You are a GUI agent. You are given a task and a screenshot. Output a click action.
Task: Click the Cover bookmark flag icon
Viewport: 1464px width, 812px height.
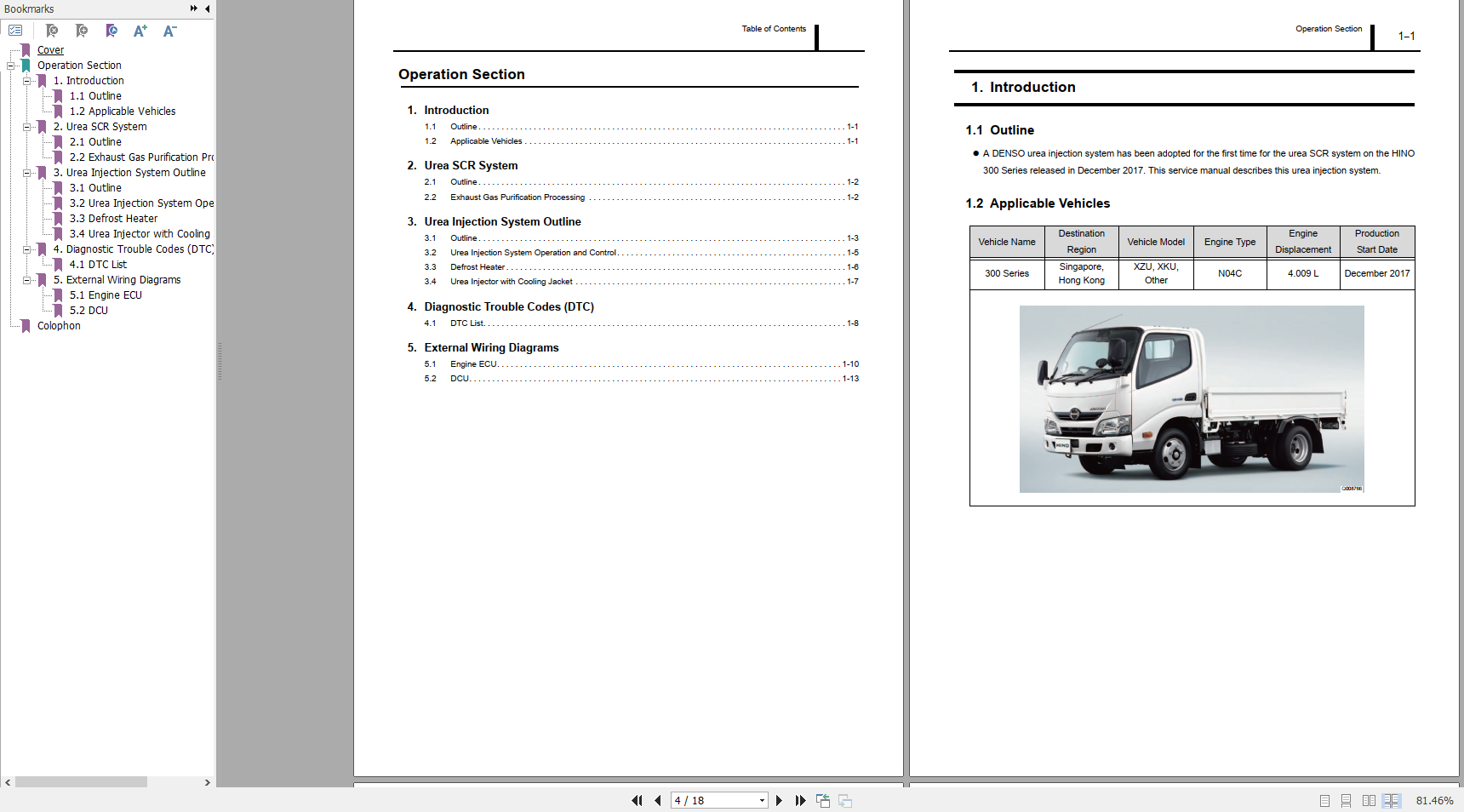pos(26,50)
